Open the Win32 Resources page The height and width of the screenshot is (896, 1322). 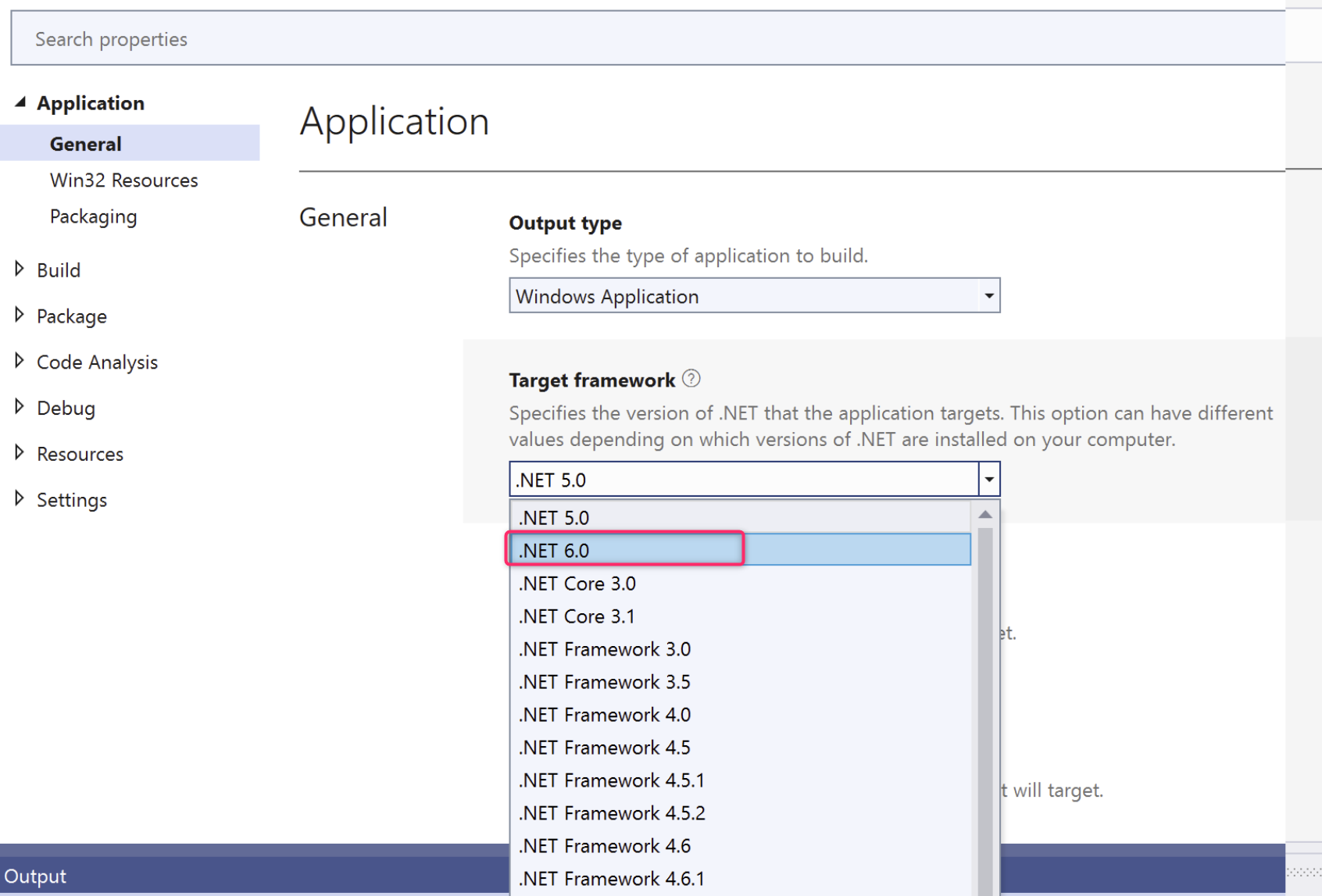[x=123, y=180]
